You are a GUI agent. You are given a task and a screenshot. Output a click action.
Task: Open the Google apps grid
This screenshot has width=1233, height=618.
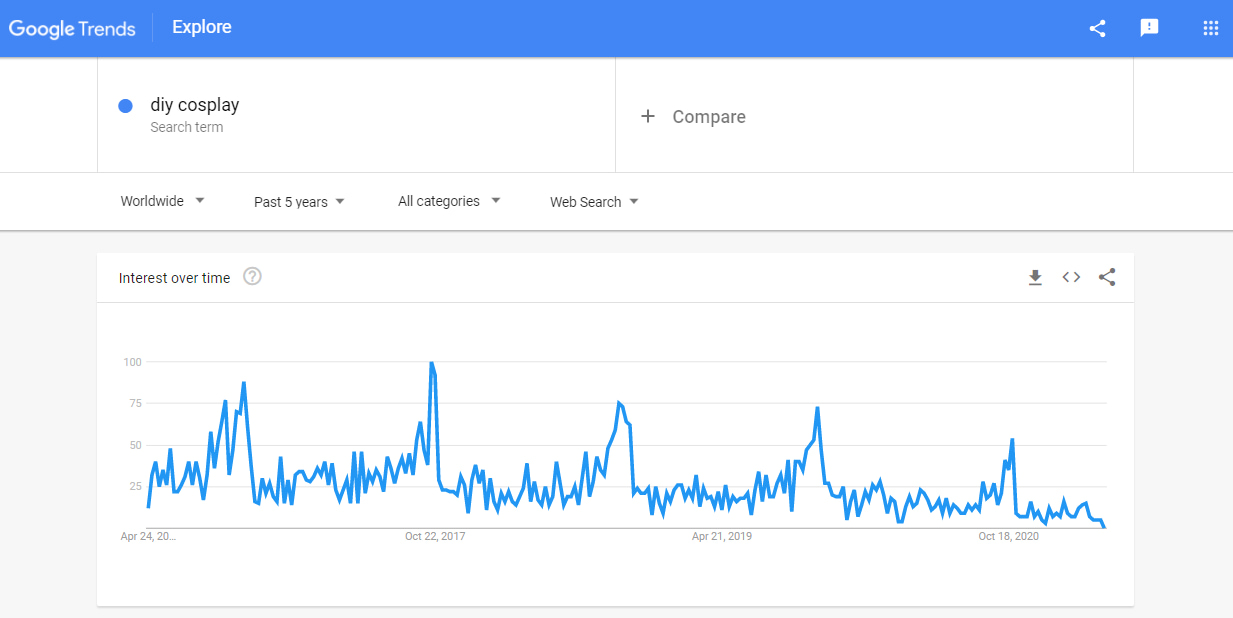click(1210, 28)
